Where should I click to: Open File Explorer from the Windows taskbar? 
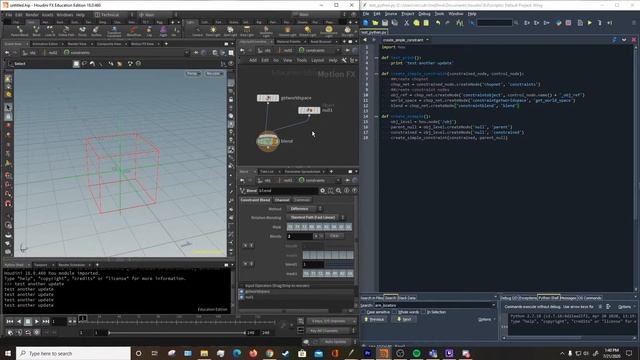point(204,353)
